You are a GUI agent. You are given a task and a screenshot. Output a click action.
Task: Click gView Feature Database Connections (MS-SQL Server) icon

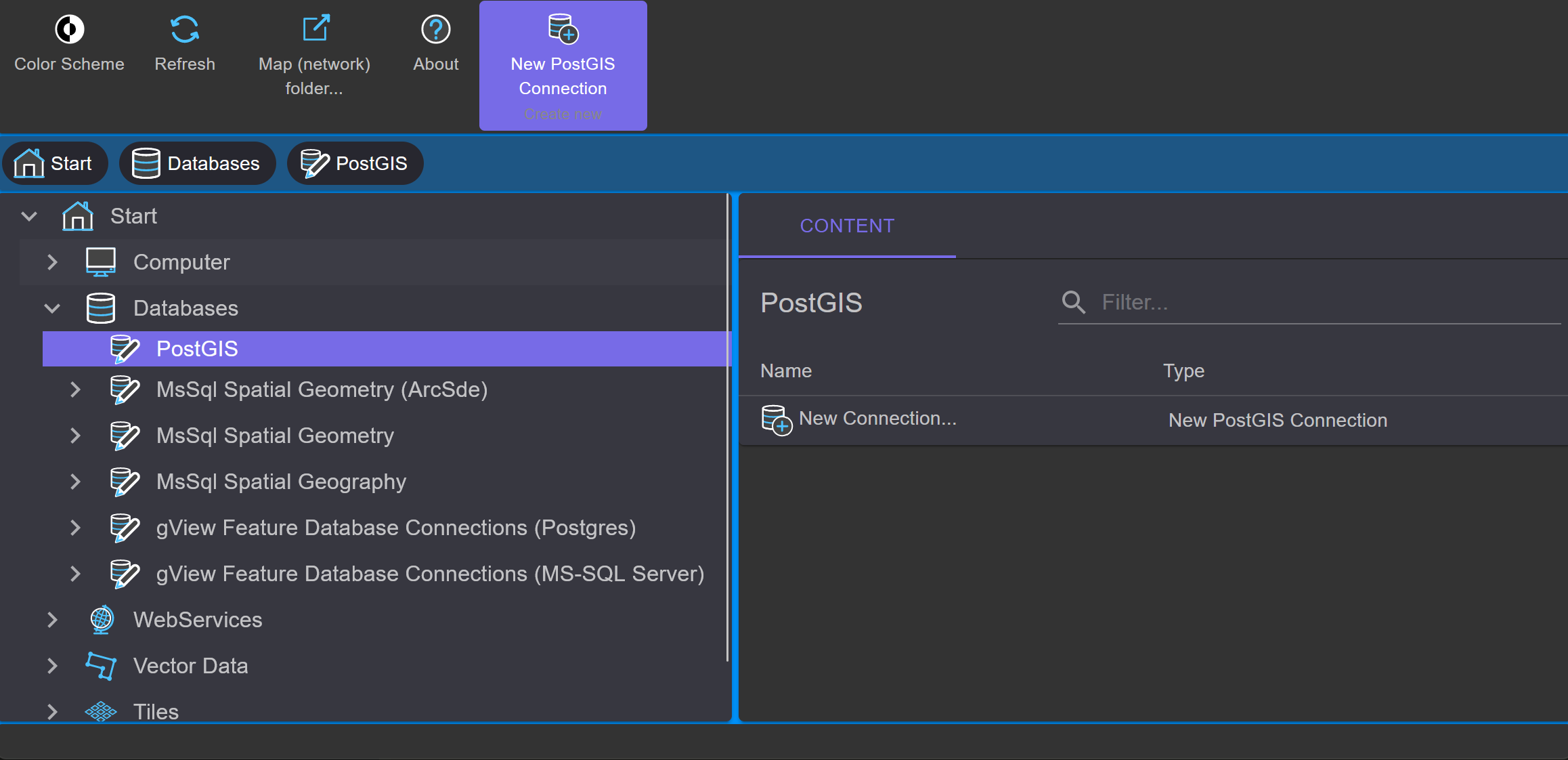click(125, 574)
